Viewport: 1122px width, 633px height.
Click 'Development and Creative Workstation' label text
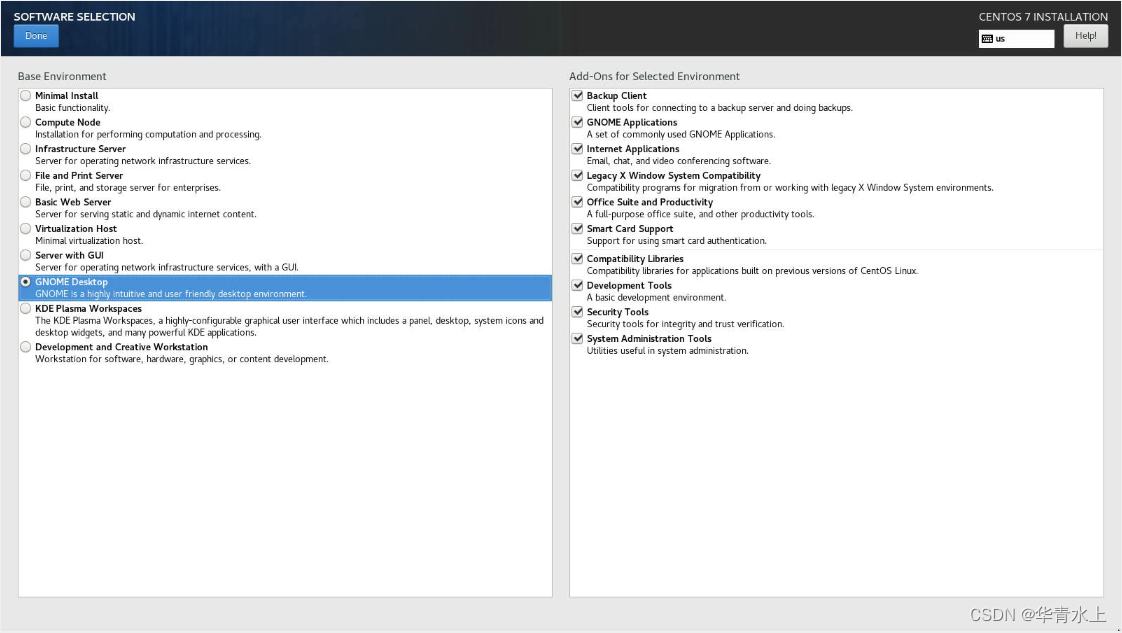pyautogui.click(x=122, y=347)
